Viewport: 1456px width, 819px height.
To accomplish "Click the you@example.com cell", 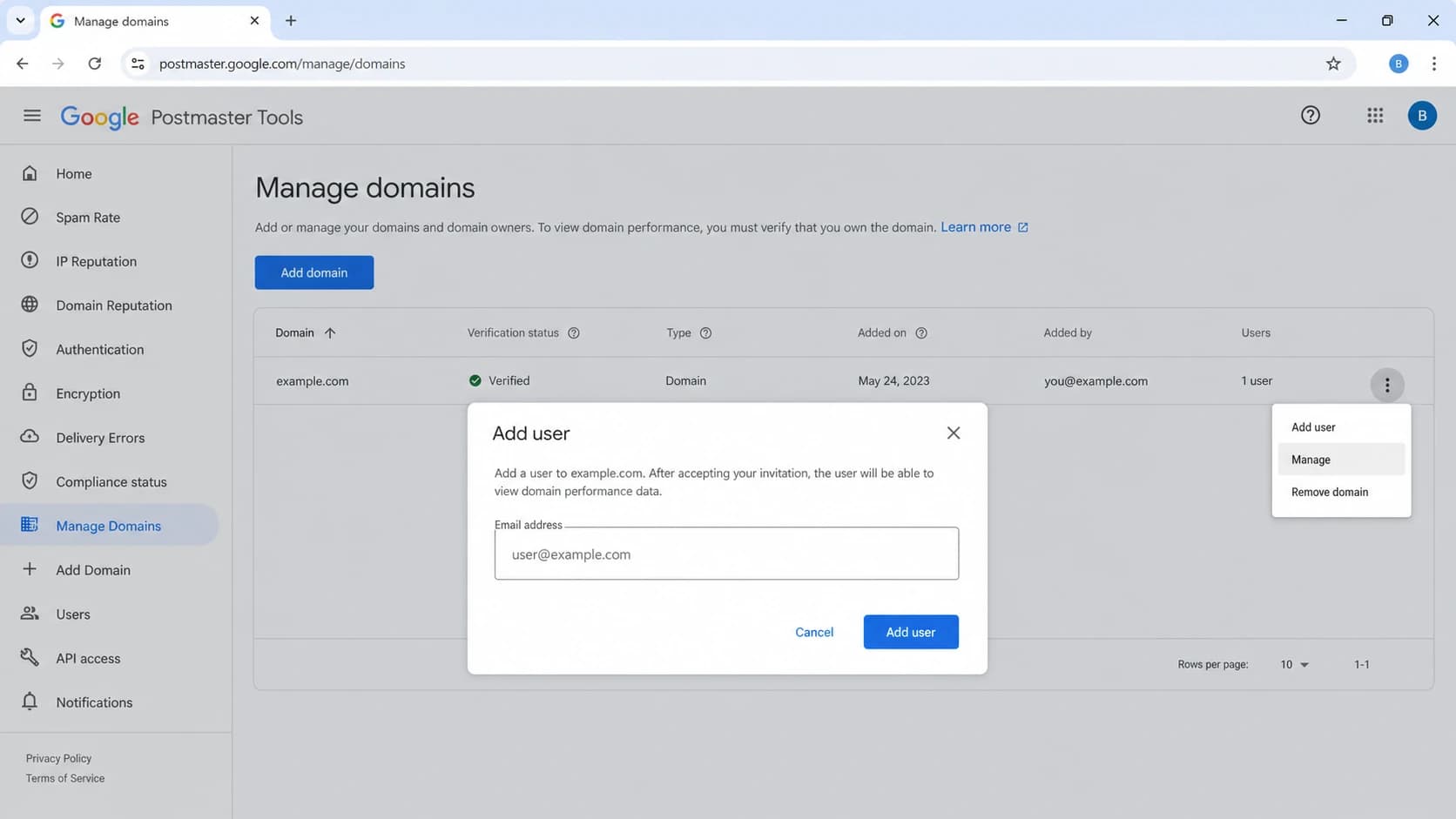I will tap(1095, 381).
